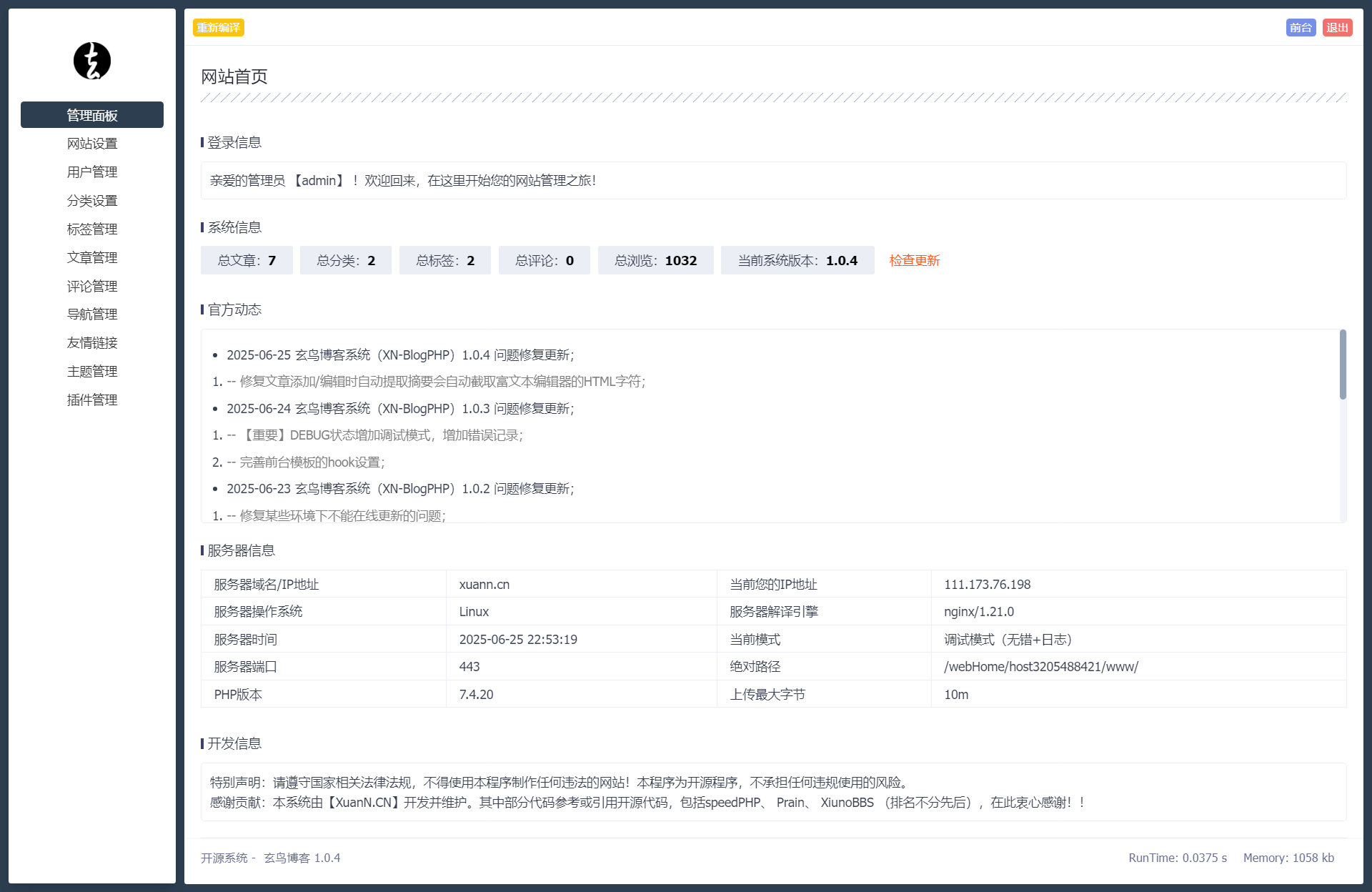Click the 服务器域名/IP地址 label cell
The height and width of the screenshot is (892, 1372).
[324, 584]
